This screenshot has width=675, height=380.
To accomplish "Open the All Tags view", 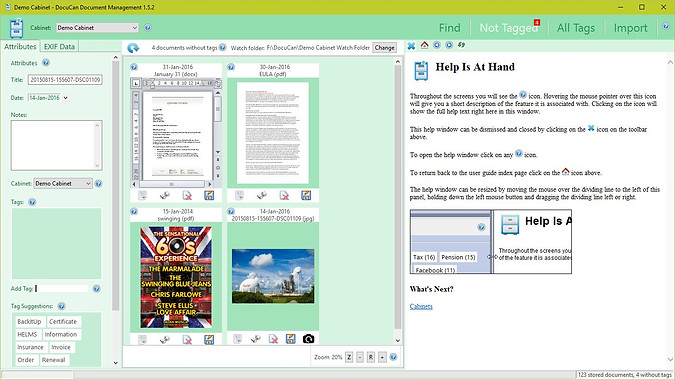I will [x=576, y=28].
